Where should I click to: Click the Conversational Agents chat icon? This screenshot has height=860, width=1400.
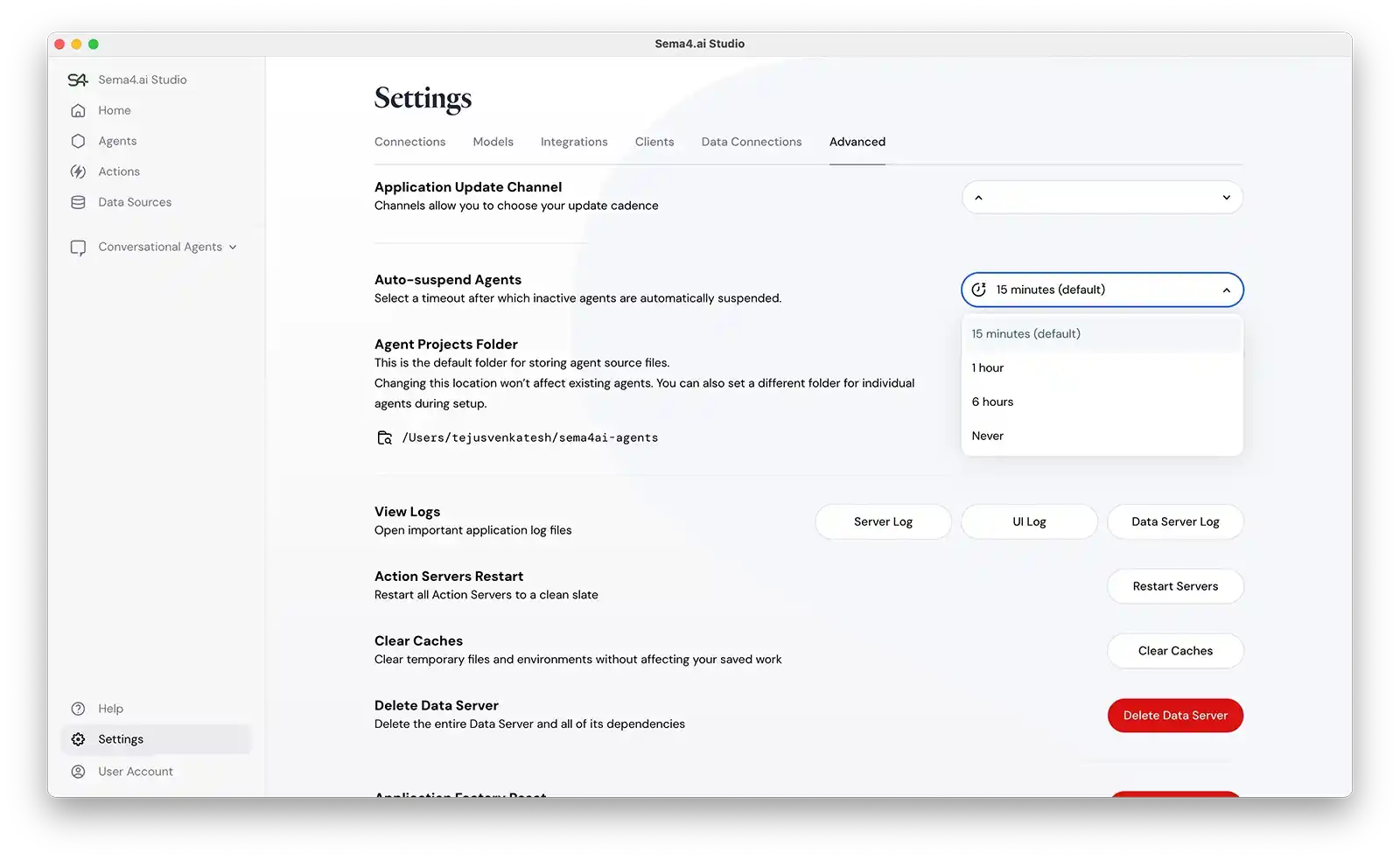(78, 247)
